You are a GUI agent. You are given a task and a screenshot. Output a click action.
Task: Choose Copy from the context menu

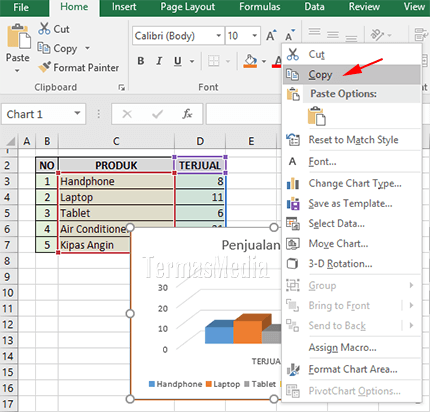coord(351,74)
